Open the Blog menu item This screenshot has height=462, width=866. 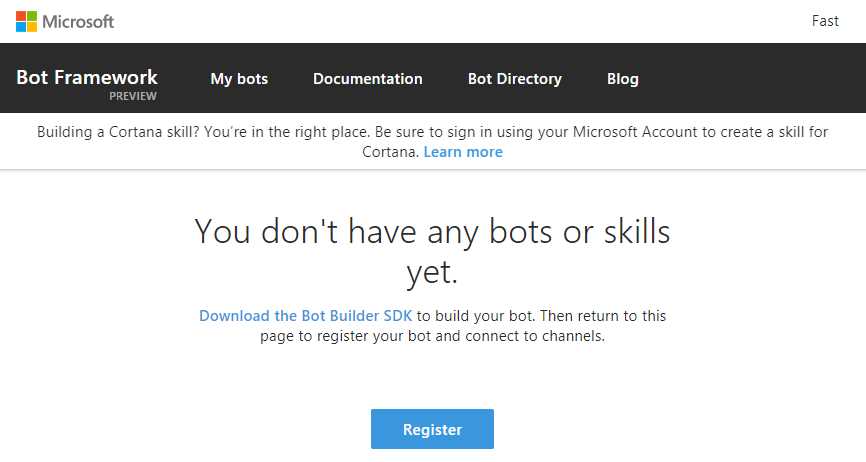coord(622,79)
